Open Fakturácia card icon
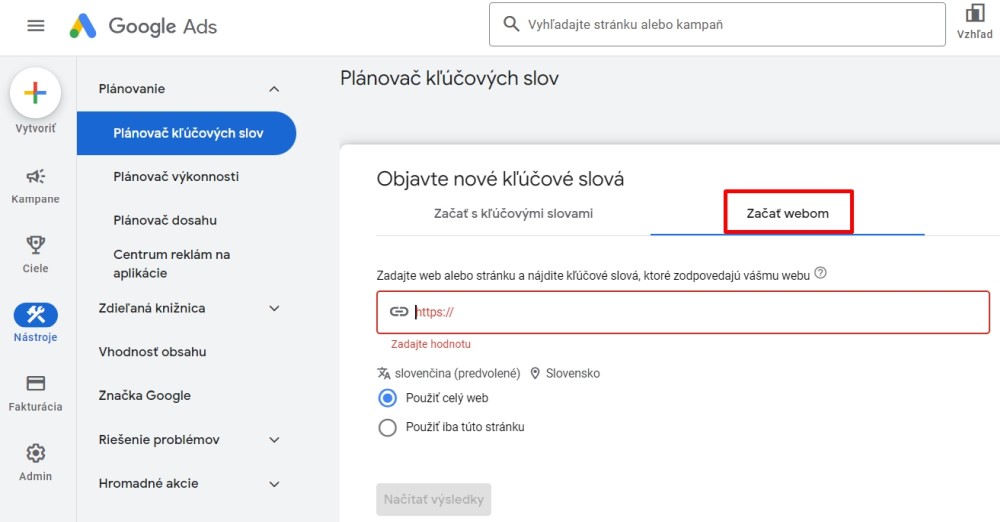This screenshot has height=522, width=1000. (36, 383)
